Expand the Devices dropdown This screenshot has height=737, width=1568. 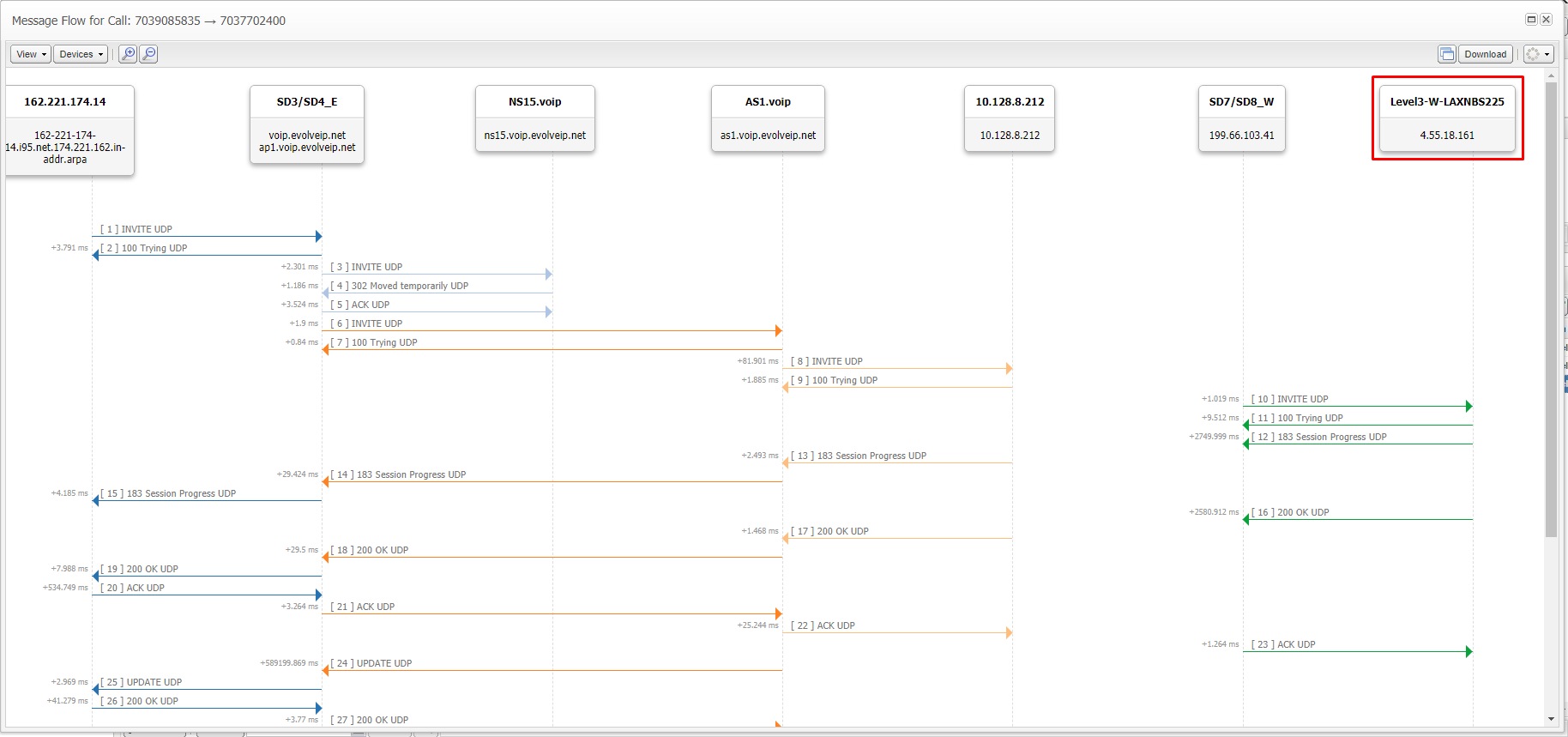pos(81,54)
